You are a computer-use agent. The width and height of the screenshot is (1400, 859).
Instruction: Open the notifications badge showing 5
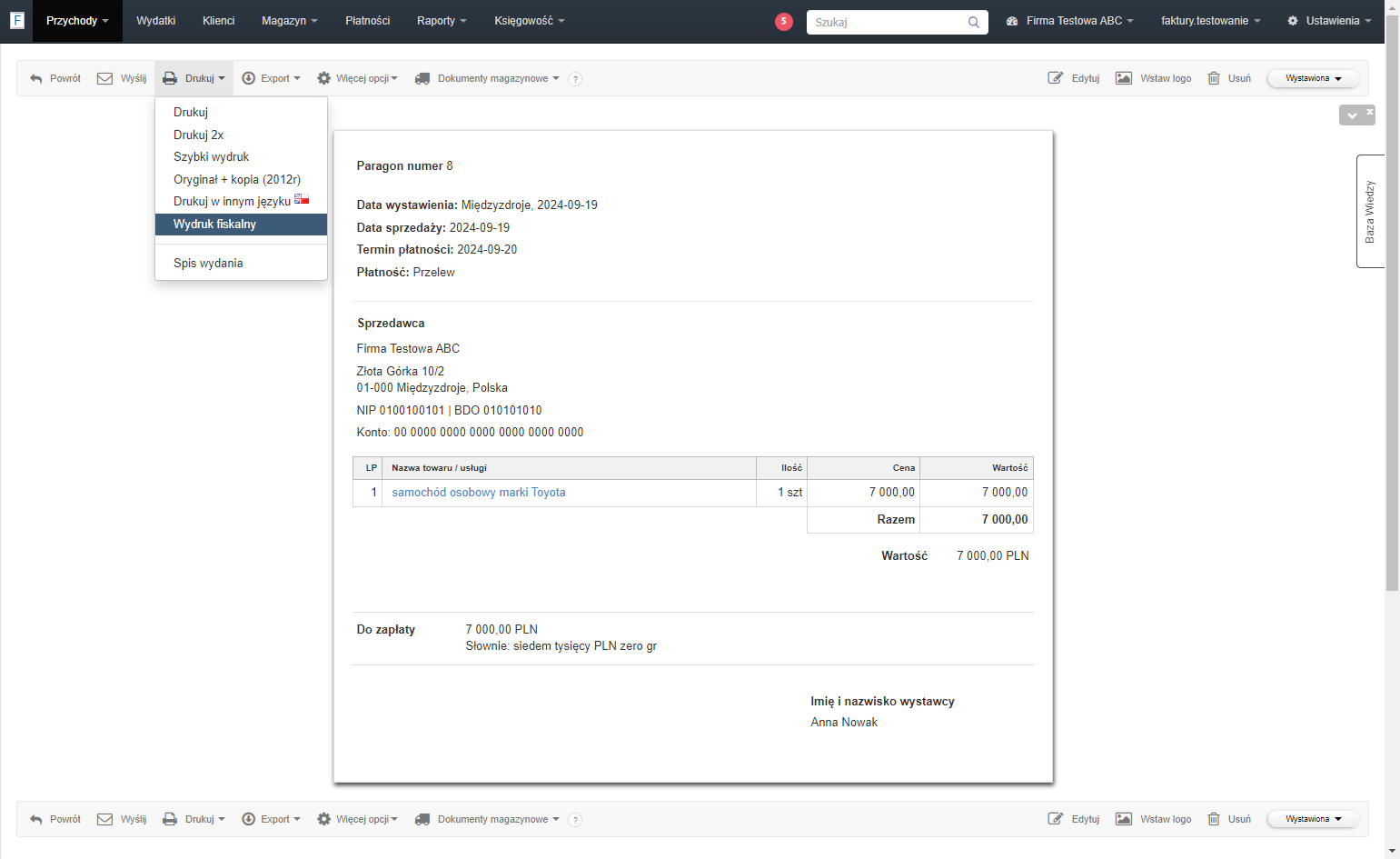pos(784,21)
